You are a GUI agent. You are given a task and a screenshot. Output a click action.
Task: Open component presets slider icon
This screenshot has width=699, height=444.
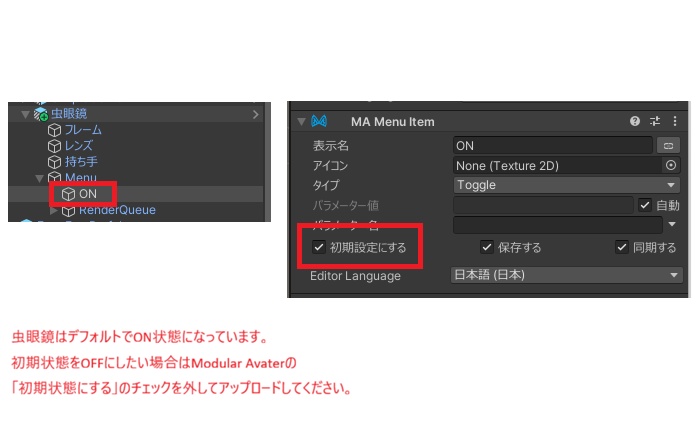tap(655, 121)
